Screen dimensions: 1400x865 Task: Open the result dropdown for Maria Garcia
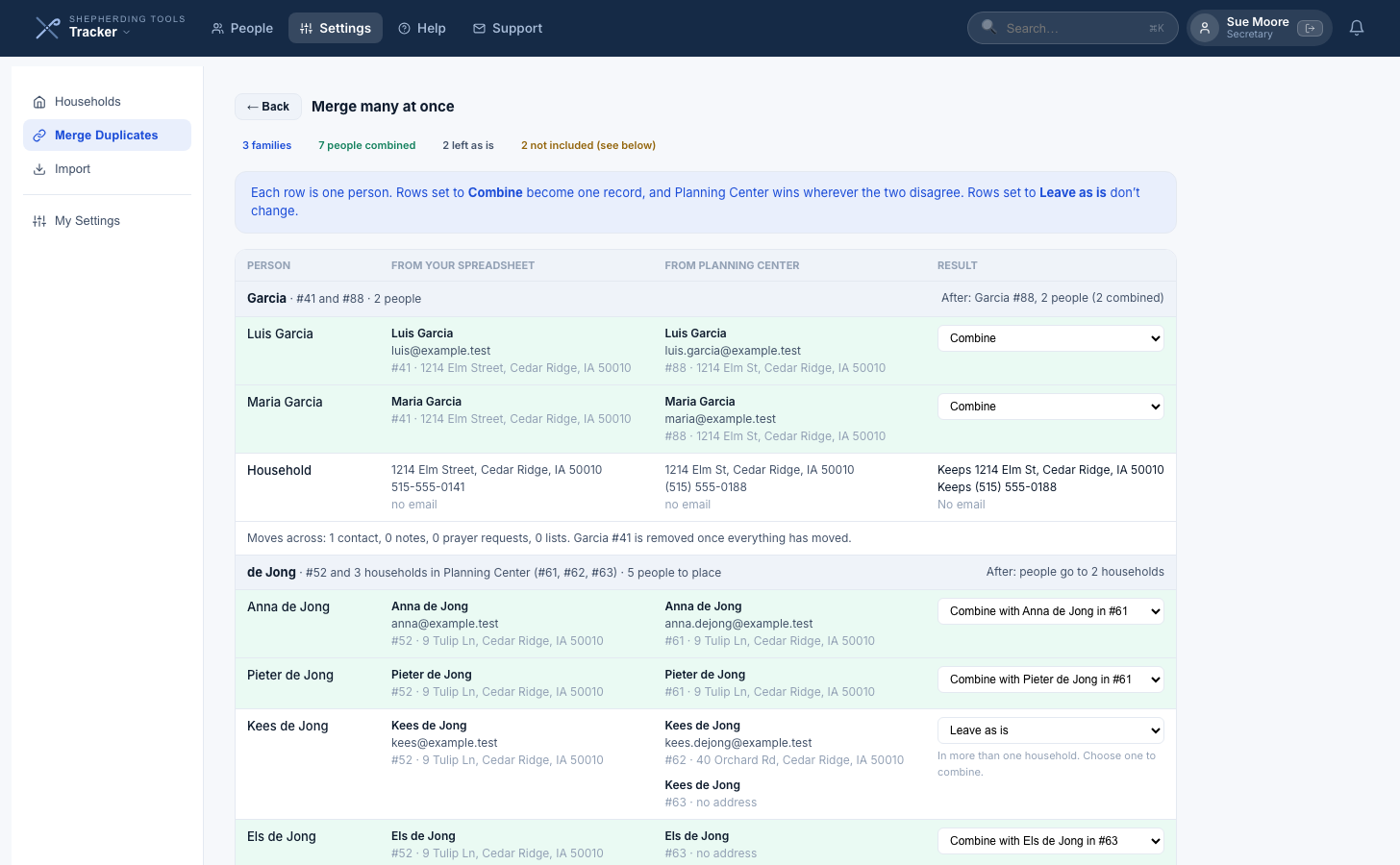1051,407
